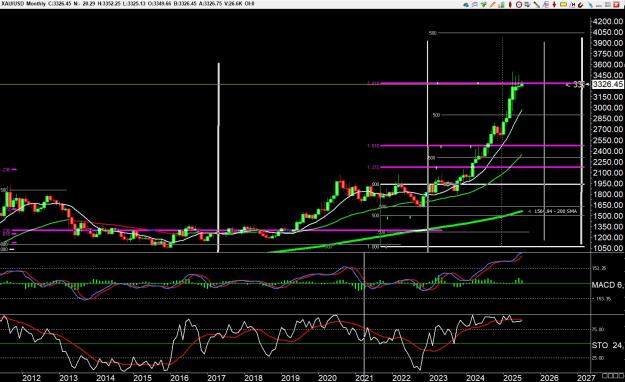625x382 pixels.
Task: Click the 2400.00 price axis label
Action: tap(607, 151)
